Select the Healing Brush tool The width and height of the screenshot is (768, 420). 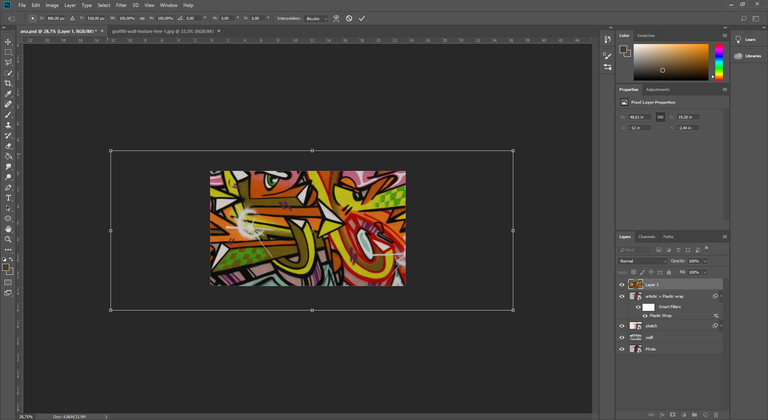pos(8,104)
